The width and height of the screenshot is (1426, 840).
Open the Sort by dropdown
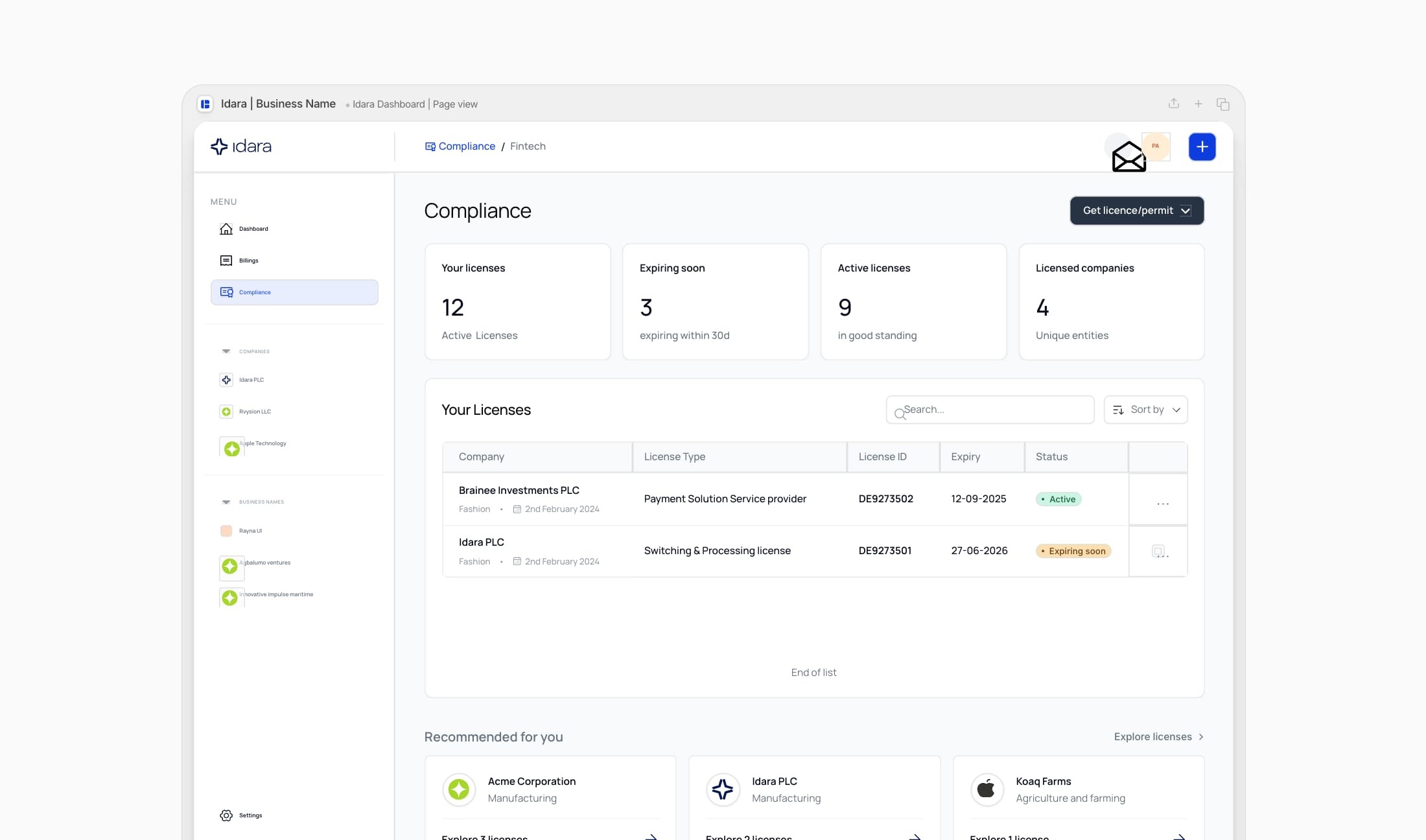(1145, 410)
